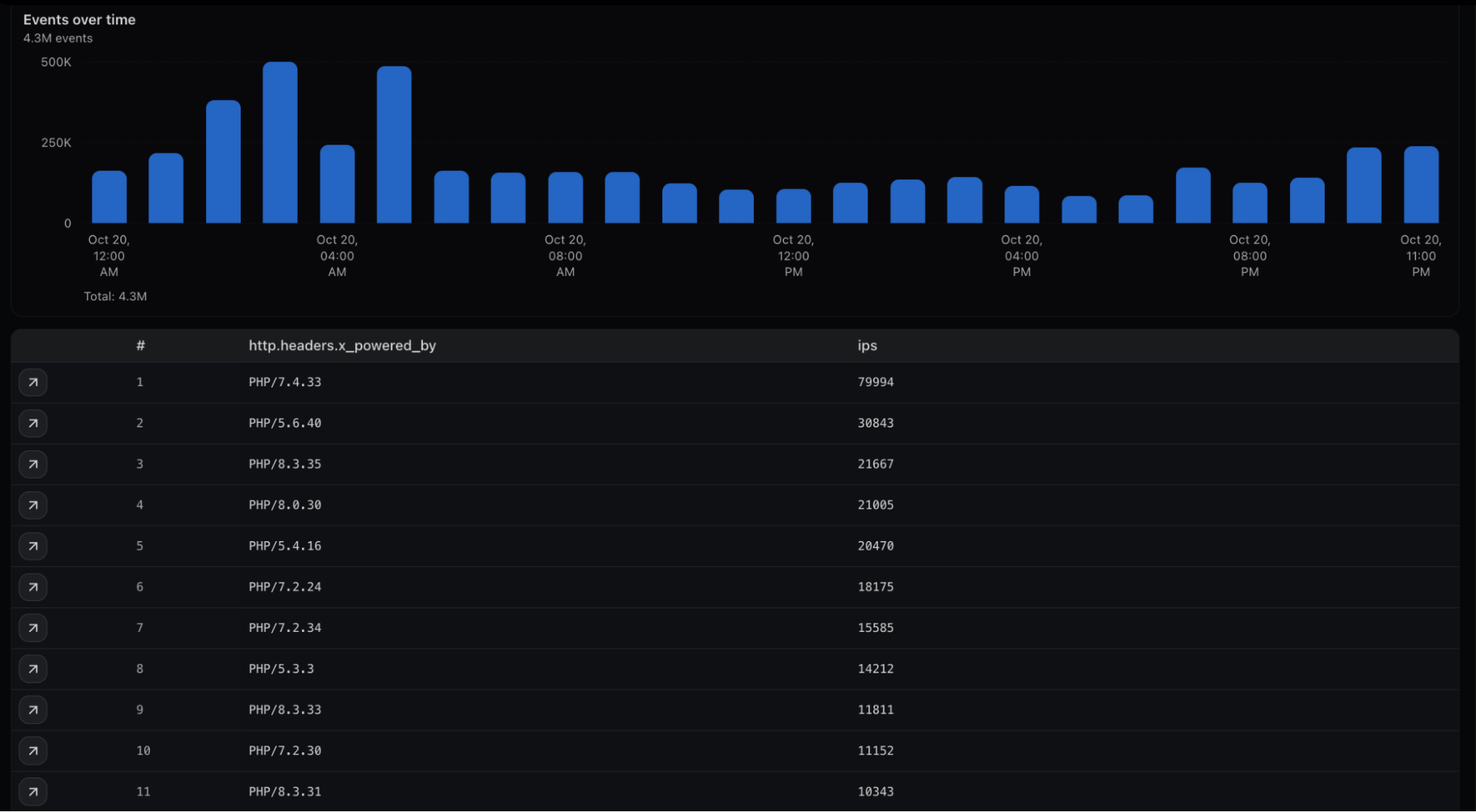Open the arrow icon for PHP/7.4.33 row
The height and width of the screenshot is (812, 1476).
(x=33, y=382)
